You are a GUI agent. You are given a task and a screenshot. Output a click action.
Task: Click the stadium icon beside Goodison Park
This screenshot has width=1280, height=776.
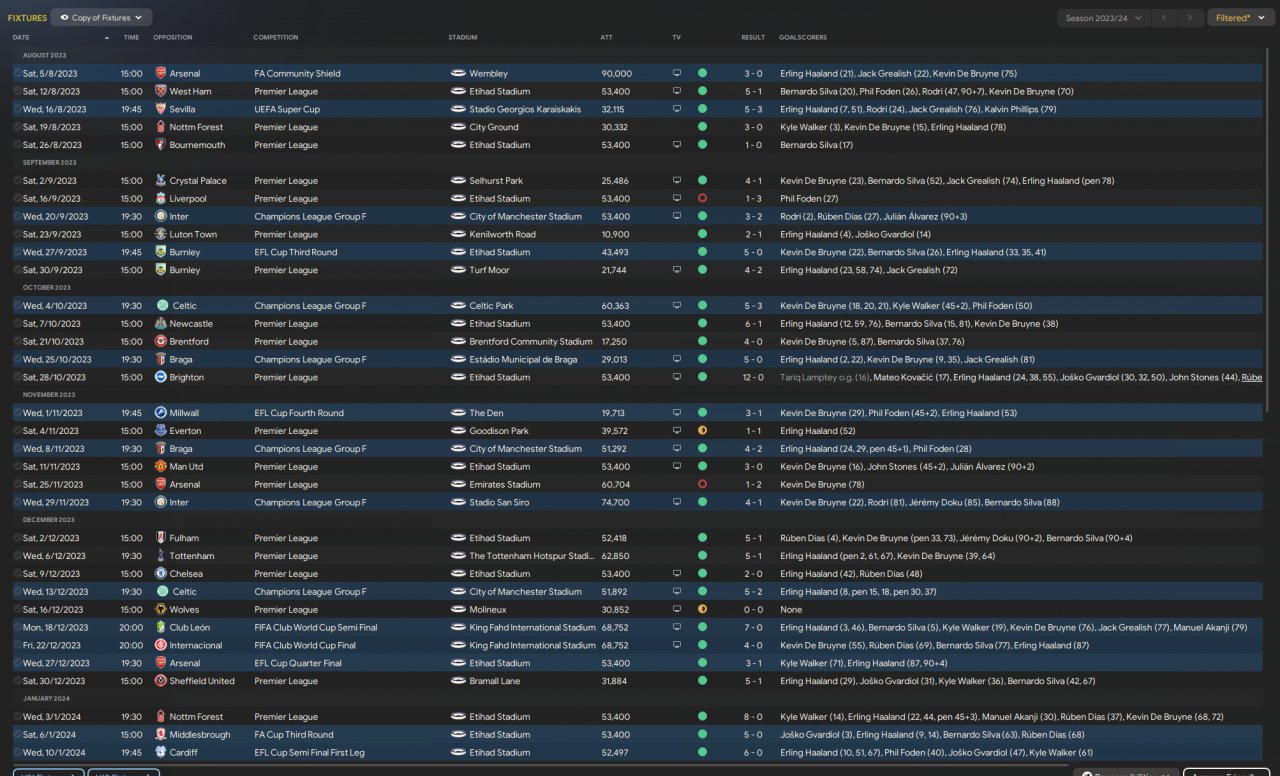(x=458, y=431)
